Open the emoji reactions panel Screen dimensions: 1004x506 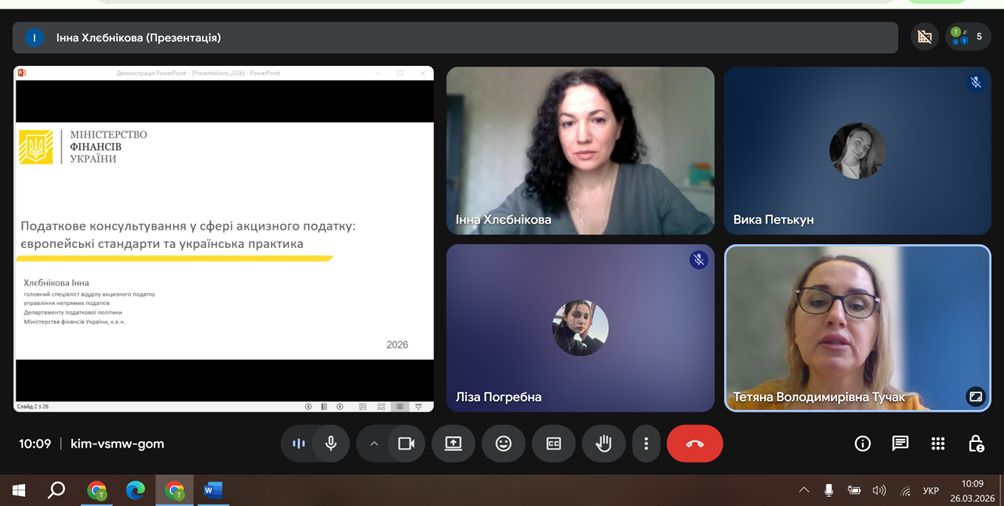[x=503, y=443]
